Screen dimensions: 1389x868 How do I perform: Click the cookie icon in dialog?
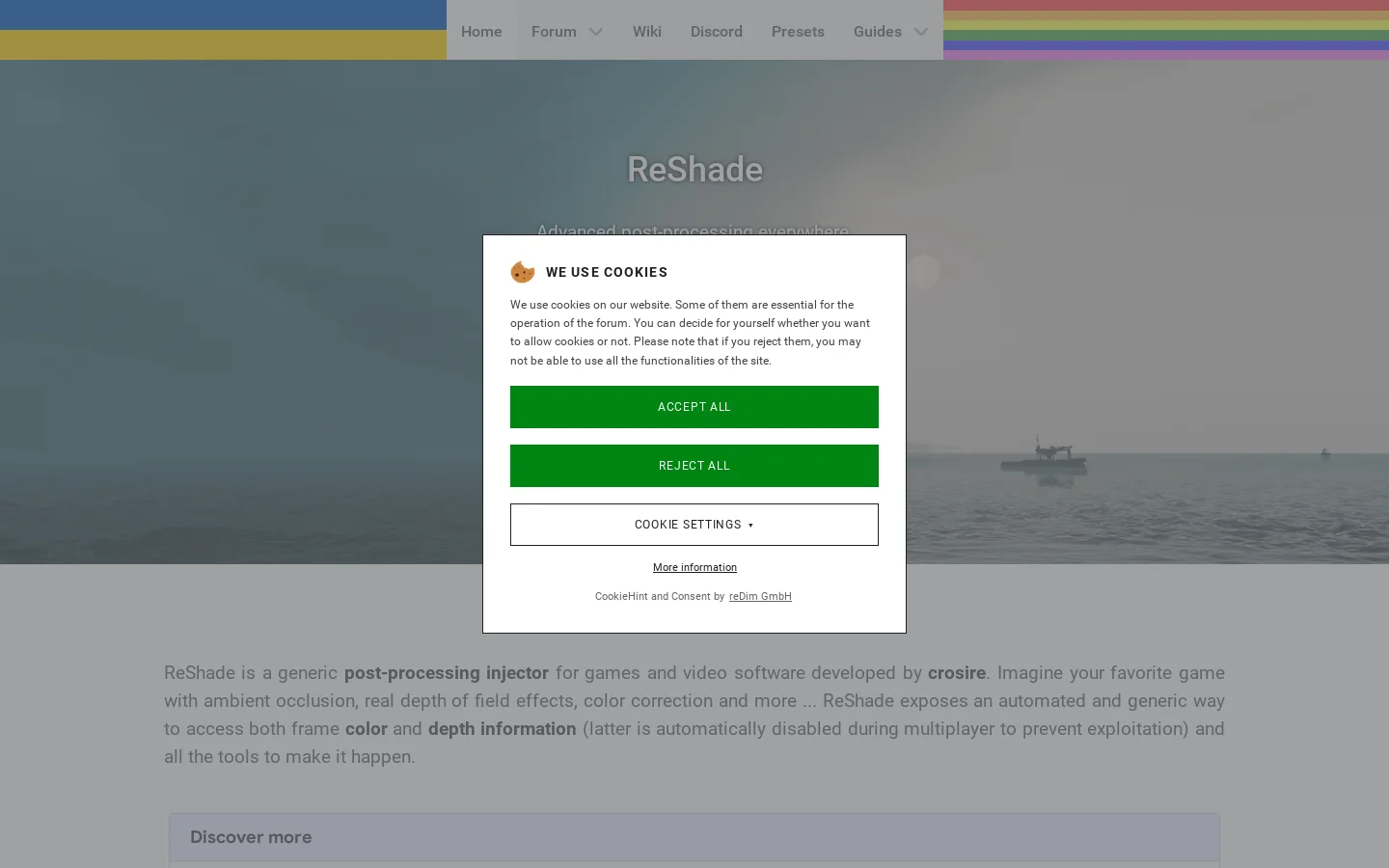click(523, 272)
